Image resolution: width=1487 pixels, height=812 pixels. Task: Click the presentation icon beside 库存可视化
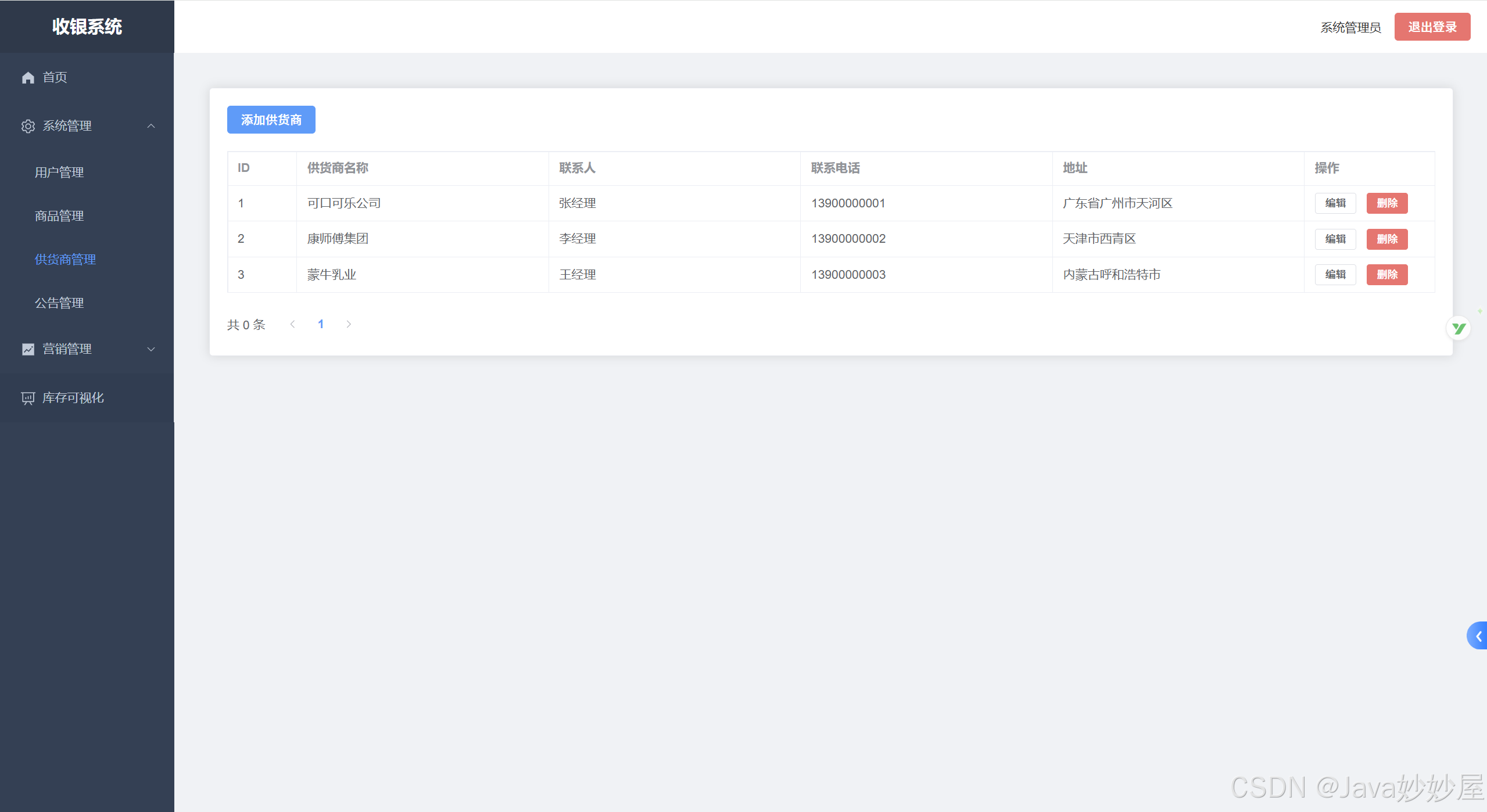click(x=28, y=398)
